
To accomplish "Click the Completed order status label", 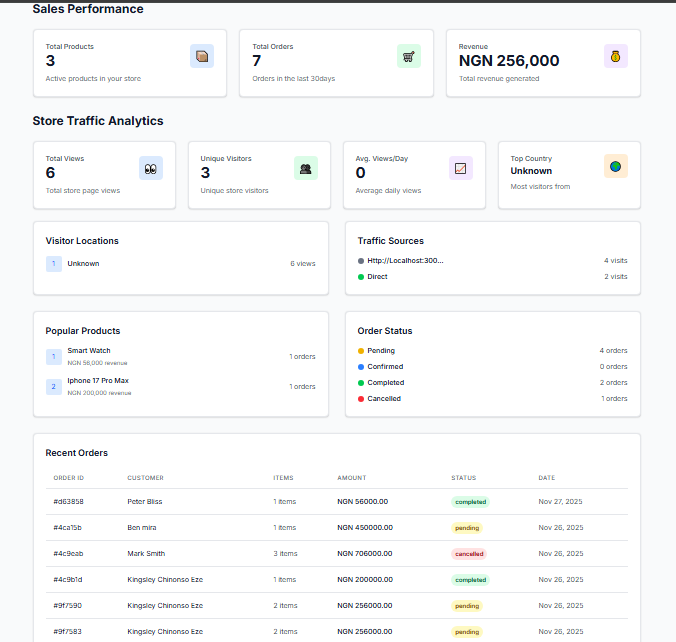I will pyautogui.click(x=386, y=382).
